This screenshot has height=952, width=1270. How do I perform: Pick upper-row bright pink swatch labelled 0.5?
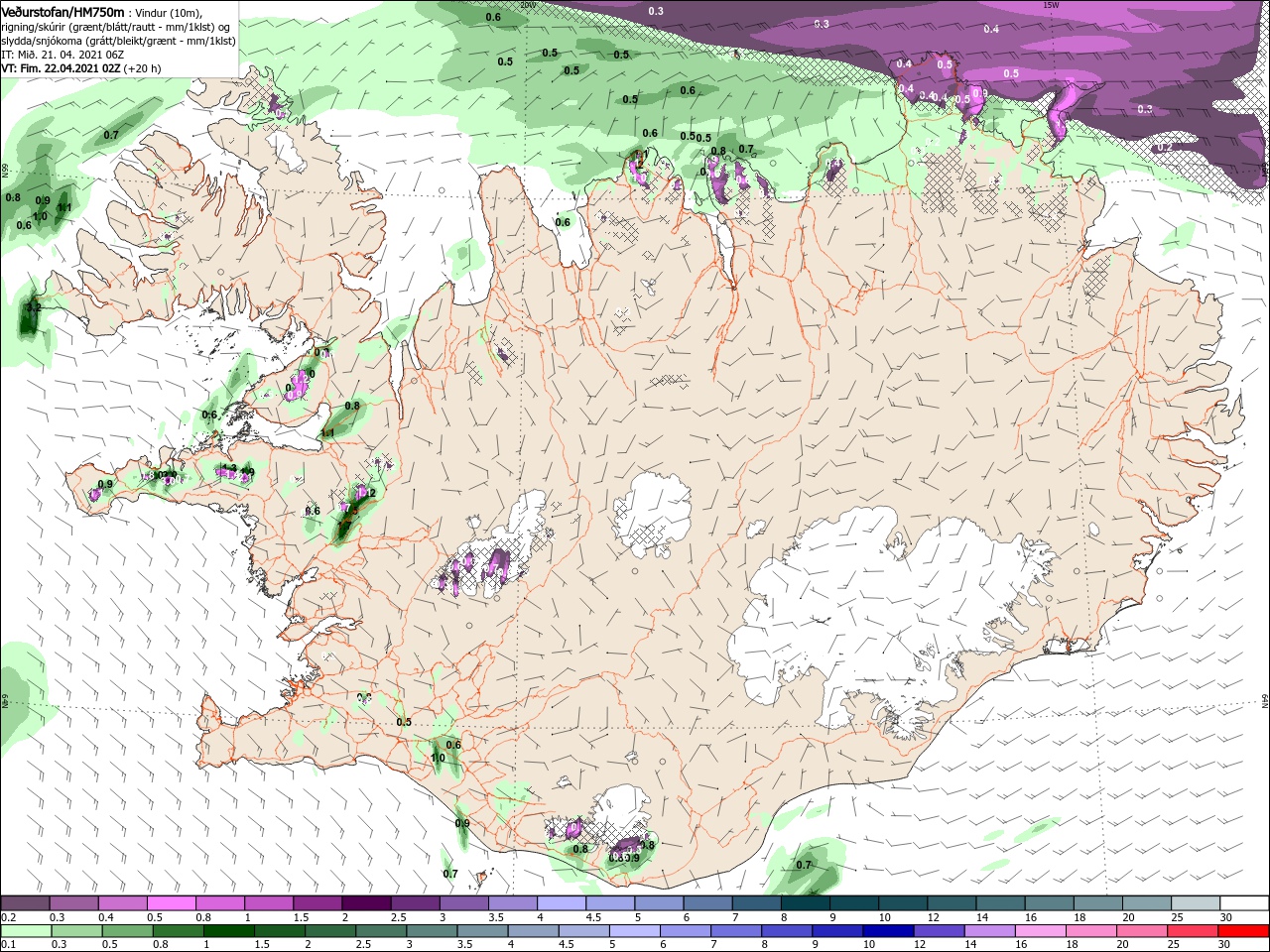(x=171, y=903)
